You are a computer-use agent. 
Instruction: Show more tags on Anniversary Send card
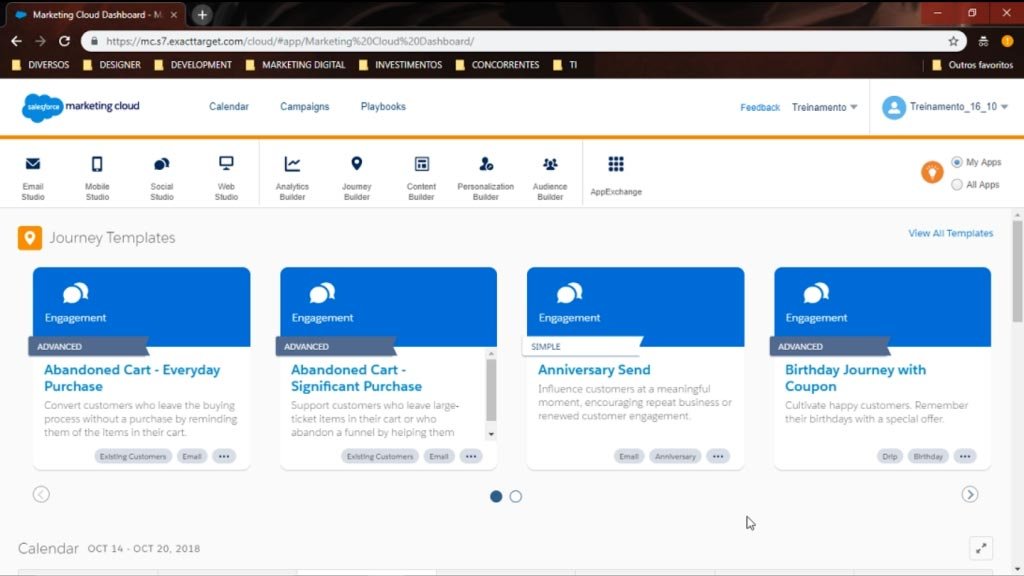[718, 456]
